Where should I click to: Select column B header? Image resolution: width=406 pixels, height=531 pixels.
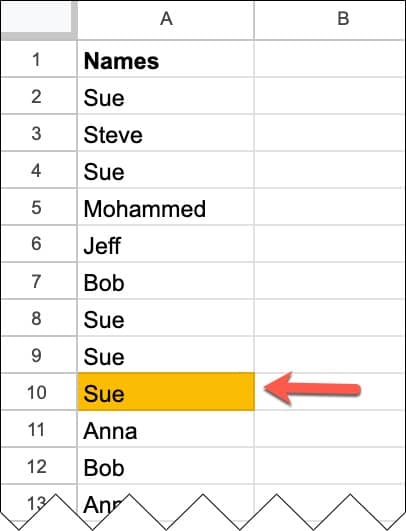(330, 20)
